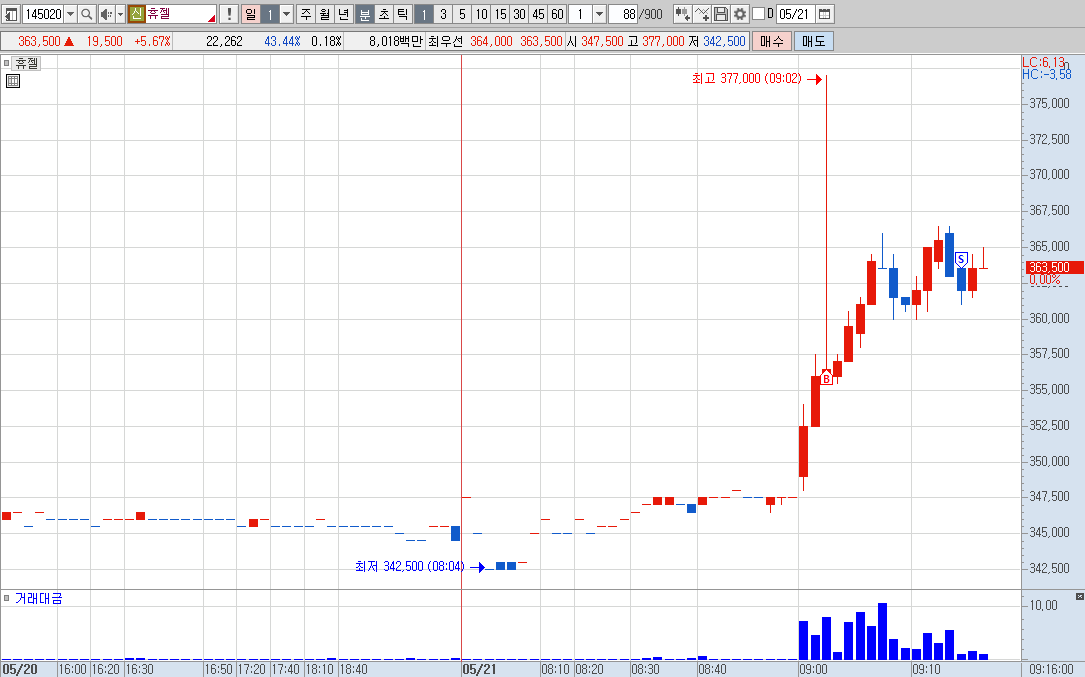Screen dimensions: 1085x677
Task: Select the 45-minute interval tab
Action: [x=538, y=14]
